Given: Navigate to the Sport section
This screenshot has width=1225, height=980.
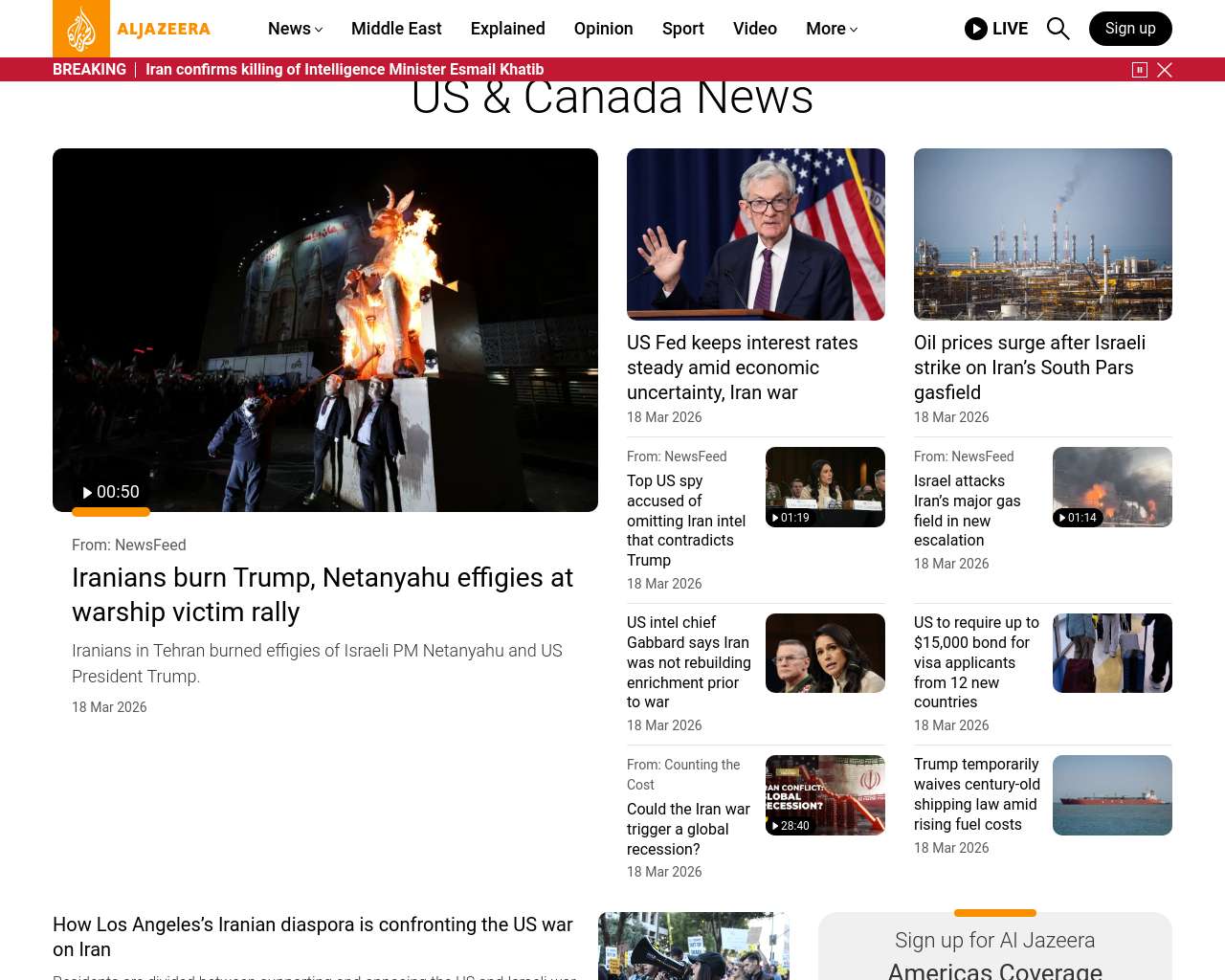Looking at the screenshot, I should click(x=683, y=29).
